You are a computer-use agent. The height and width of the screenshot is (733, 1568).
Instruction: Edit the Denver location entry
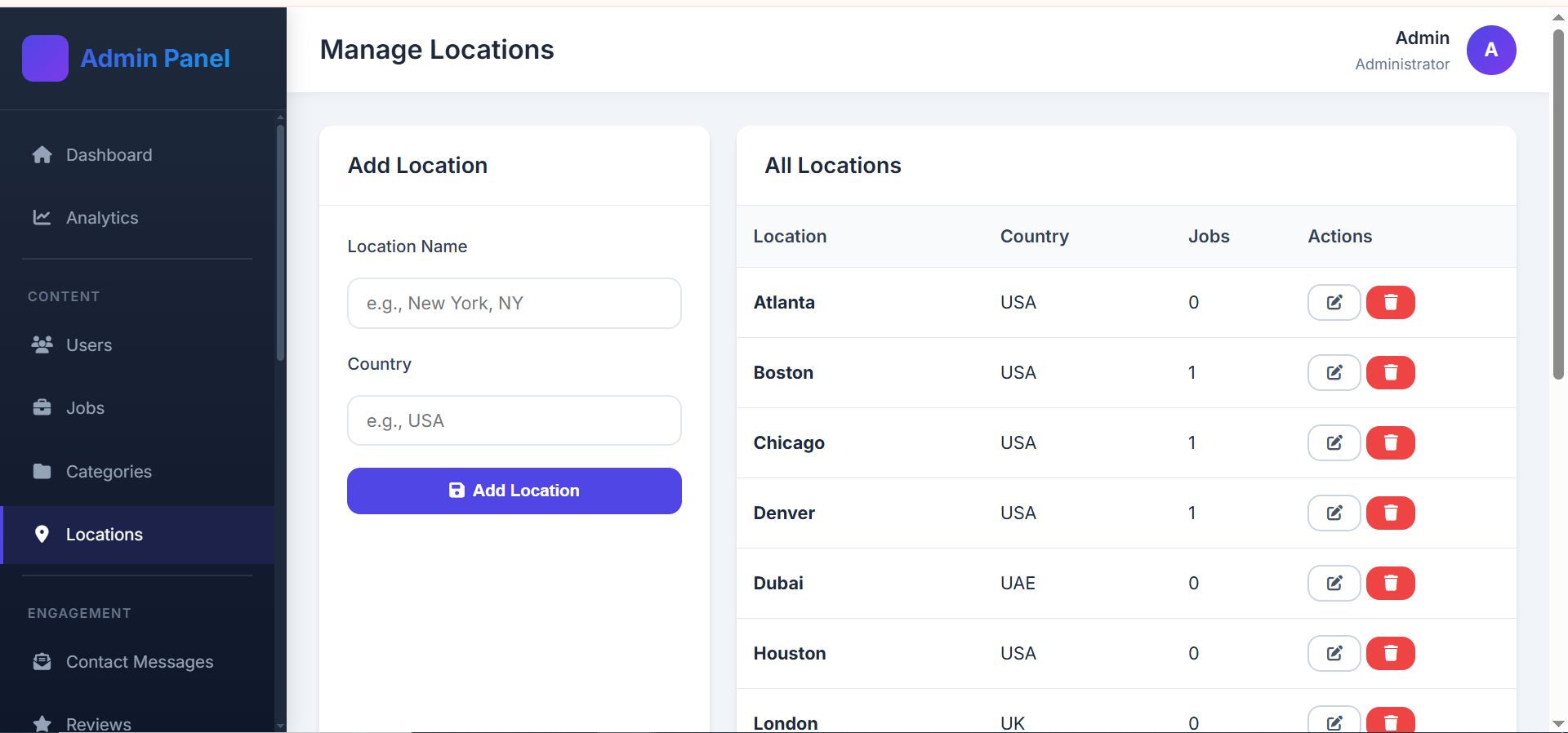pyautogui.click(x=1334, y=513)
